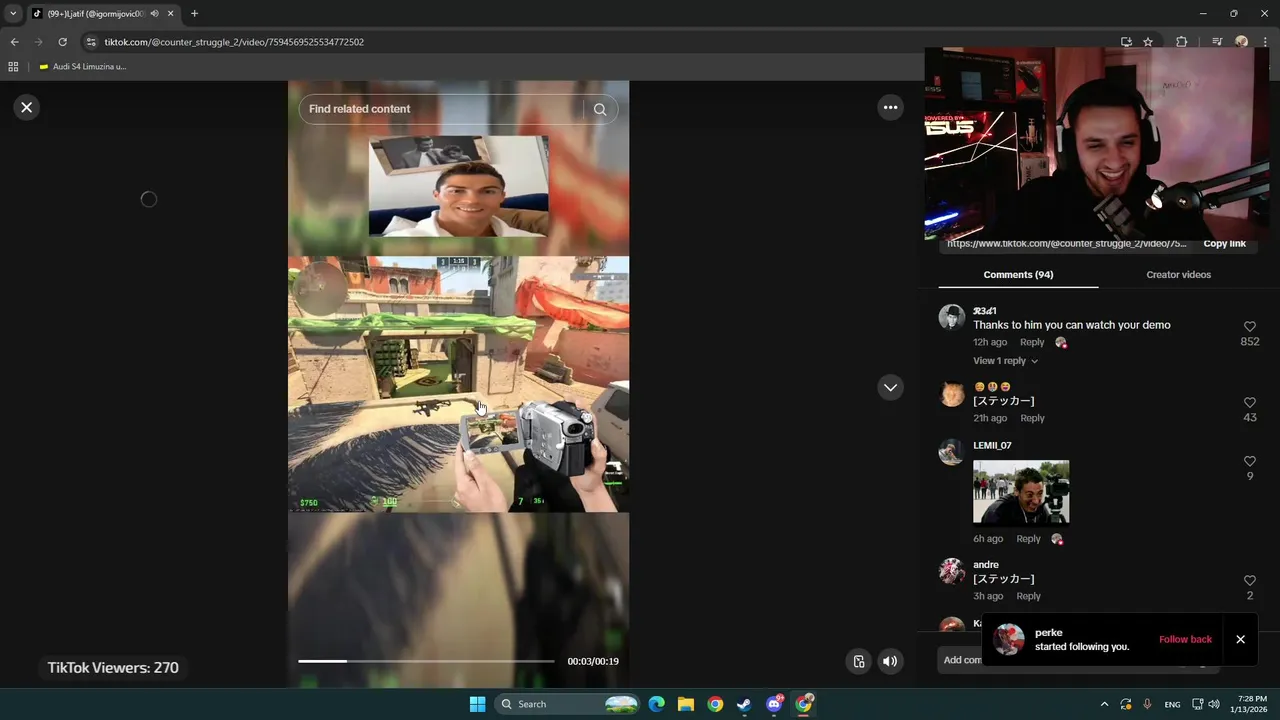
Task: Reply to the 'Thanks to him' comment
Action: point(1032,342)
